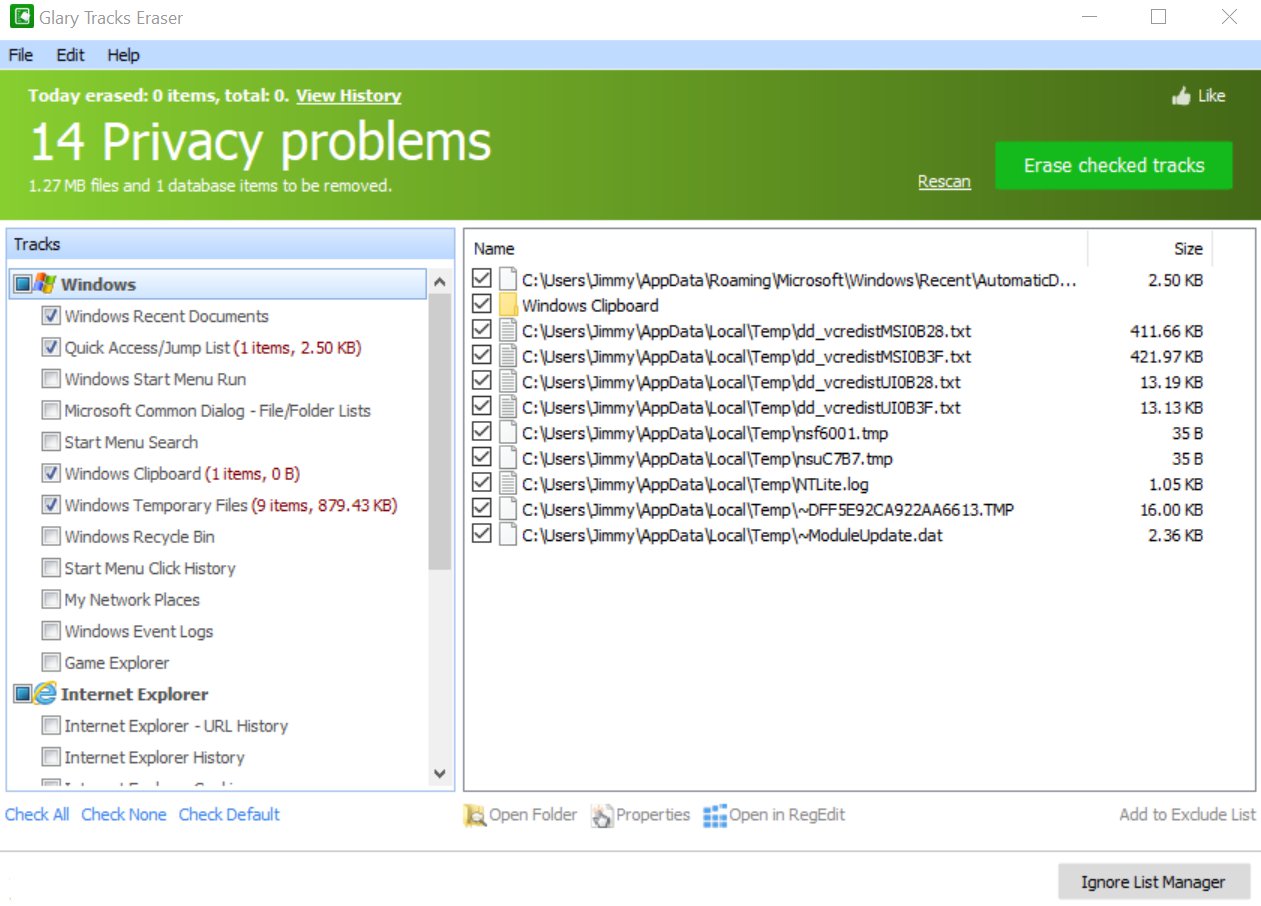Uncheck Windows Recent Documents
The width and height of the screenshot is (1261, 906).
(50, 316)
